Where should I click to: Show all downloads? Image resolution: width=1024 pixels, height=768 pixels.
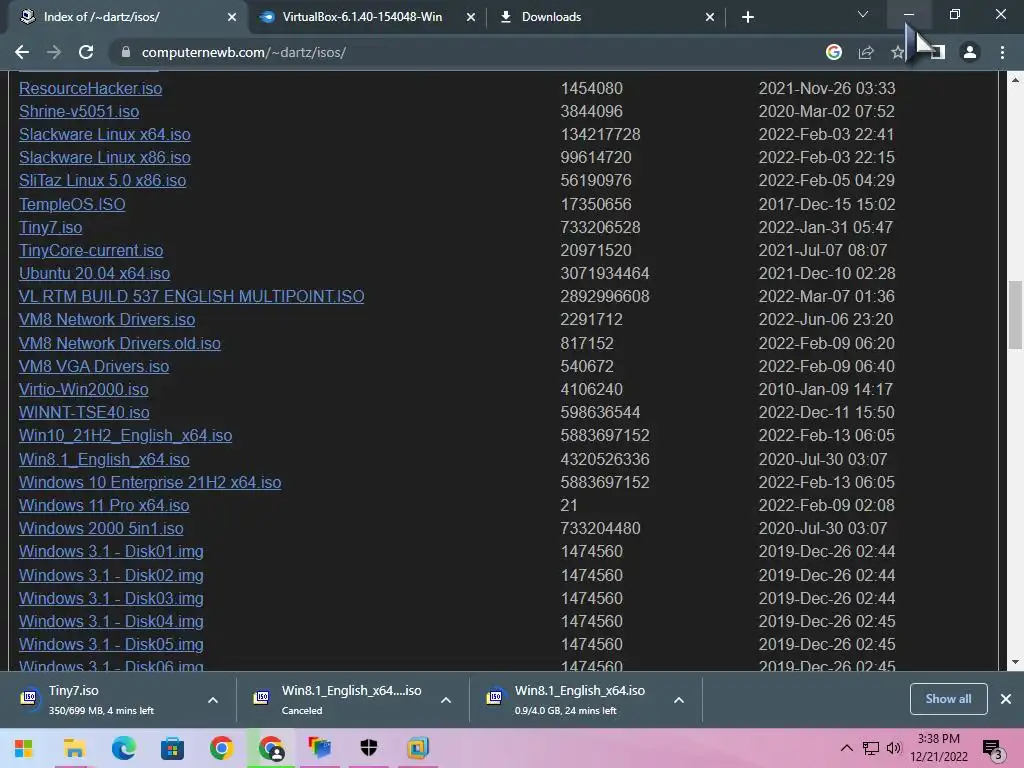point(948,699)
